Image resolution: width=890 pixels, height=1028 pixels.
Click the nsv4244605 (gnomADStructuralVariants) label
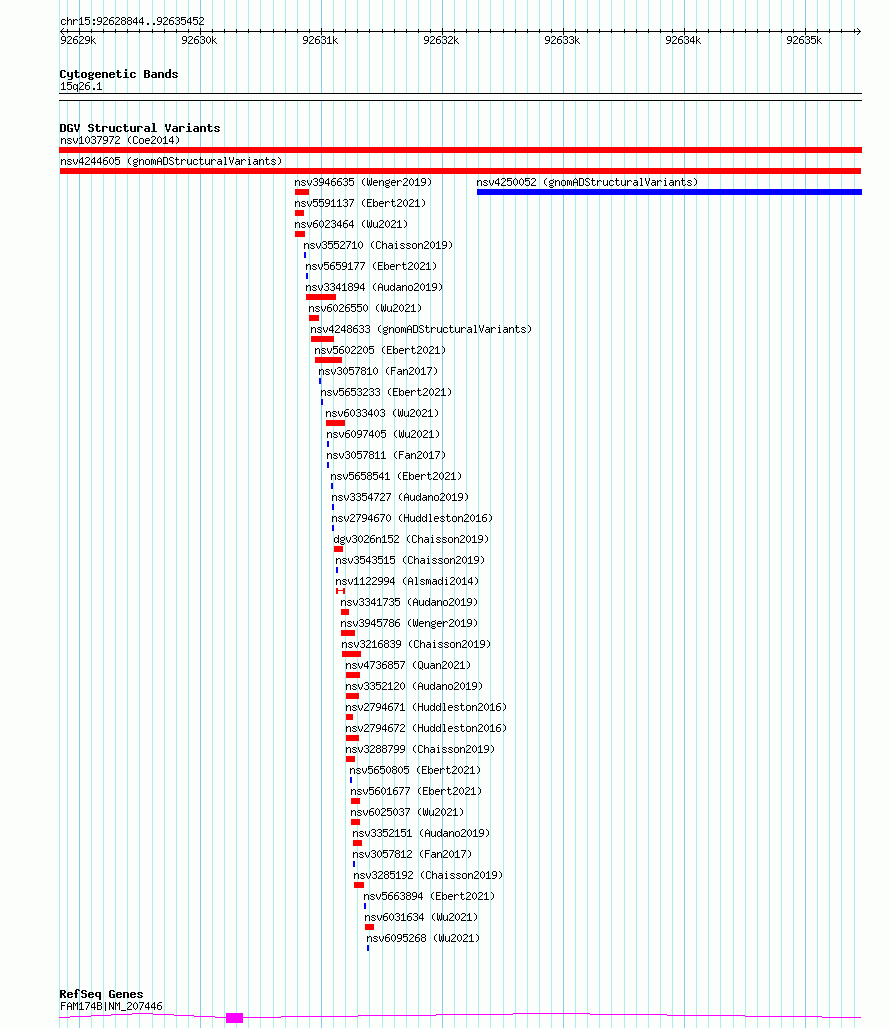[x=171, y=161]
